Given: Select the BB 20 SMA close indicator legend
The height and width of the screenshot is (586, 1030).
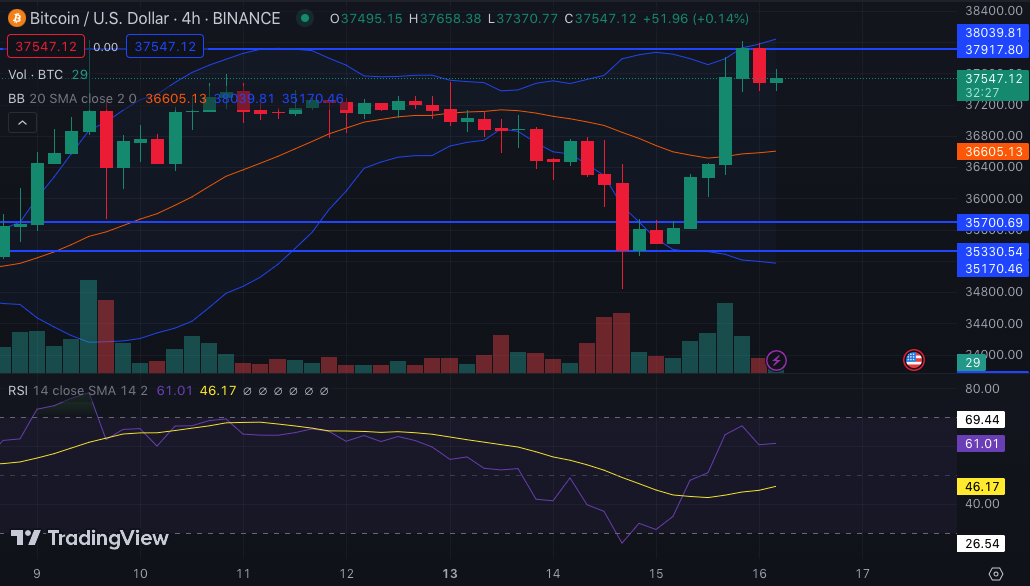Looking at the screenshot, I should (72, 99).
